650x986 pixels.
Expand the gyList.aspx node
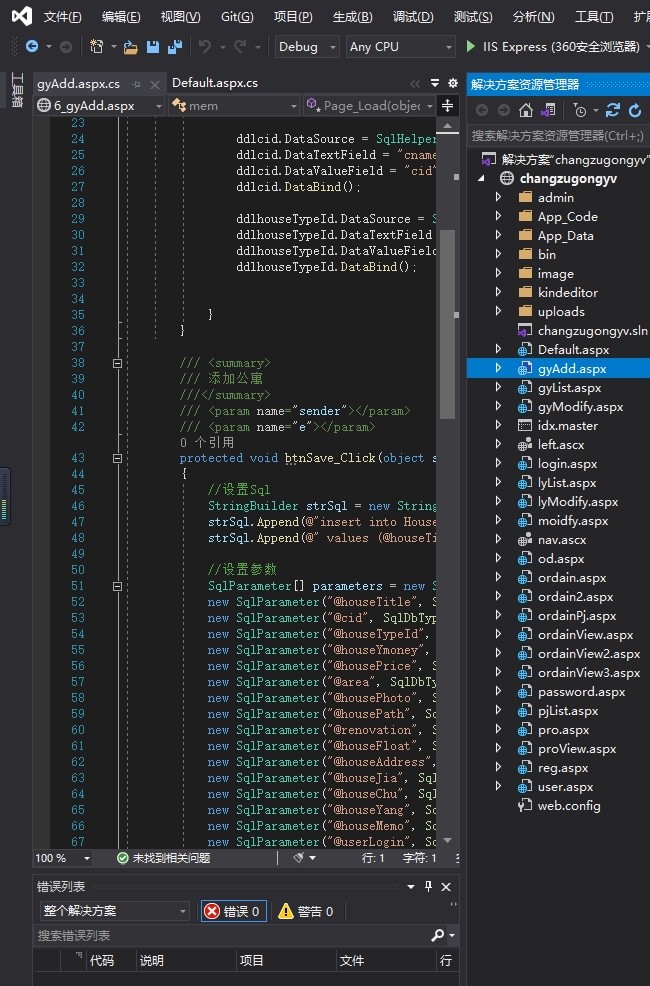[498, 387]
